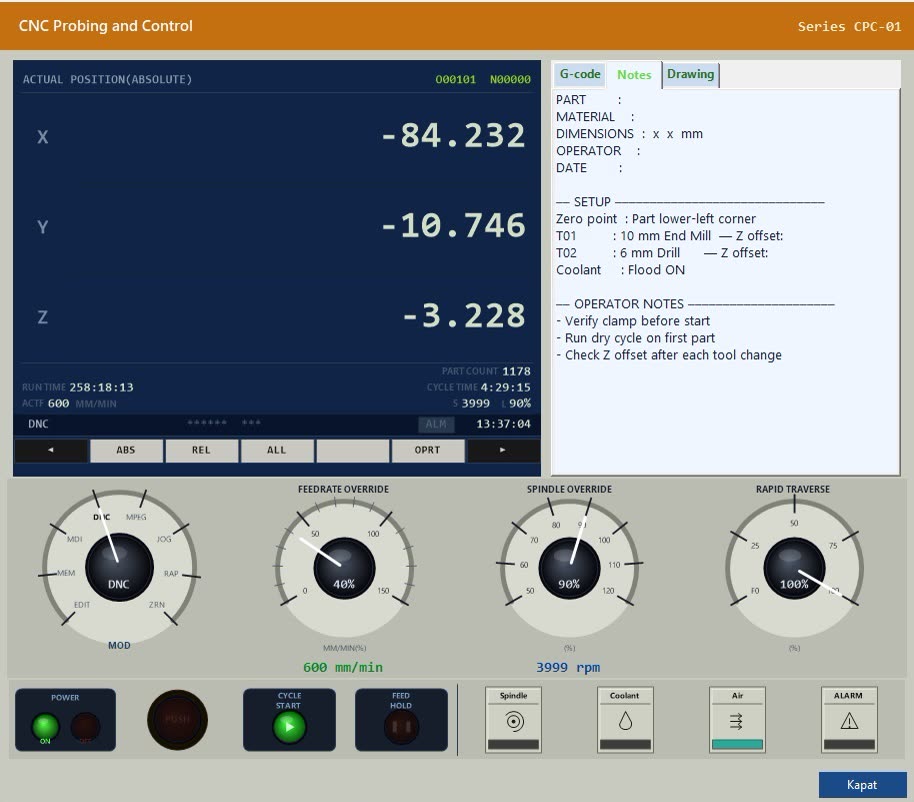Click the cycle time 4:29:15

tap(505, 387)
